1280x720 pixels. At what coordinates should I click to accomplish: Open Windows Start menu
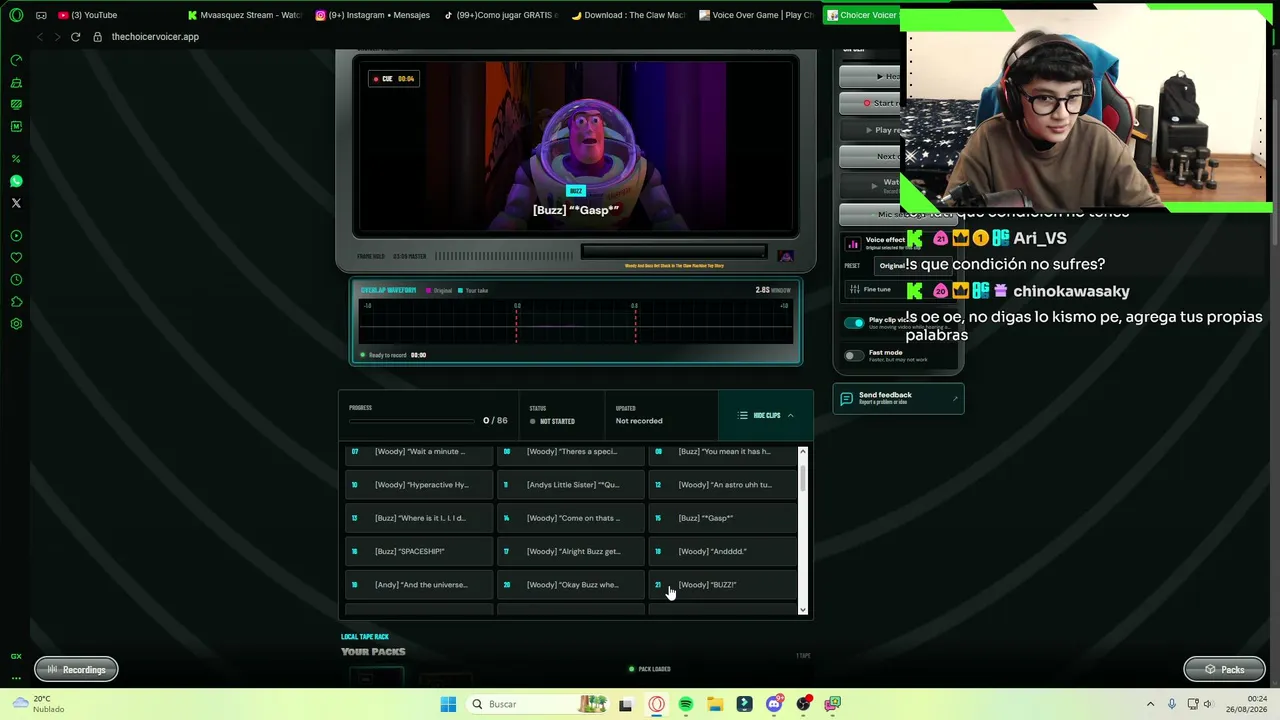(448, 704)
